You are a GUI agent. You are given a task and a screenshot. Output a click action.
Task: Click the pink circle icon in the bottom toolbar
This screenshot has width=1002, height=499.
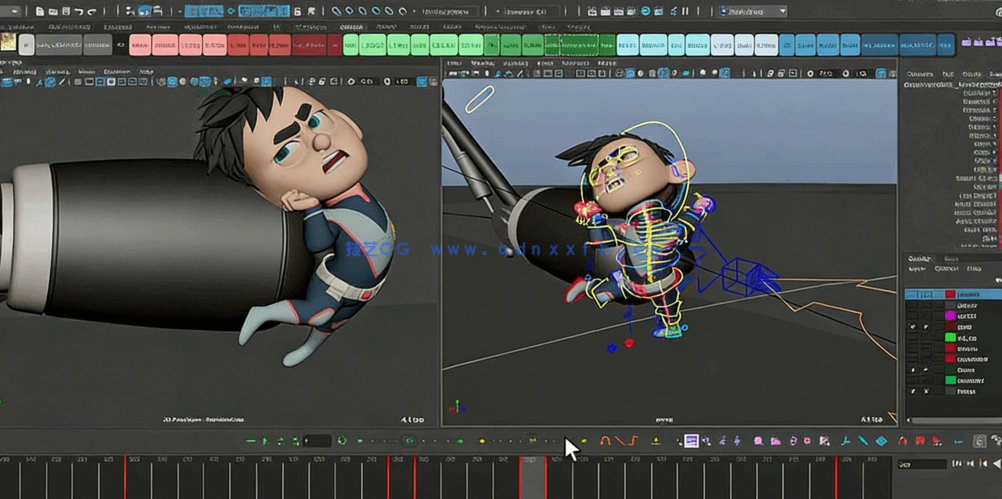[759, 441]
